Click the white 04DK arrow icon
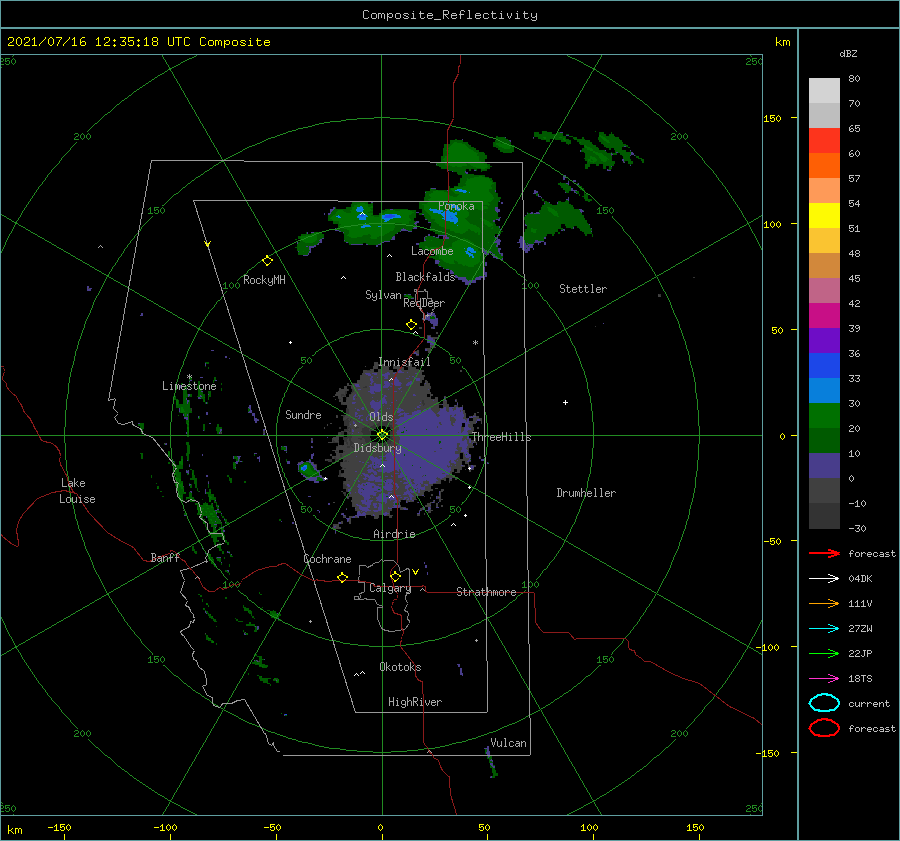The image size is (900, 841). point(824,578)
